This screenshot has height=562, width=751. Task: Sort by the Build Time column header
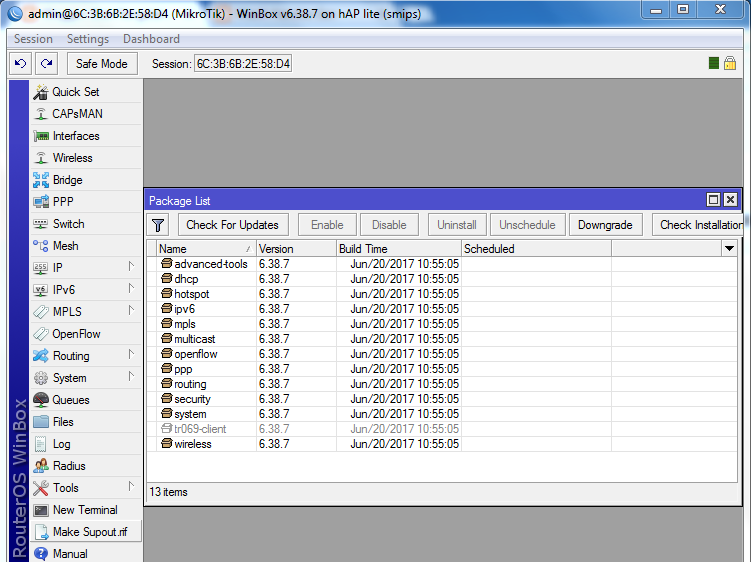click(398, 249)
